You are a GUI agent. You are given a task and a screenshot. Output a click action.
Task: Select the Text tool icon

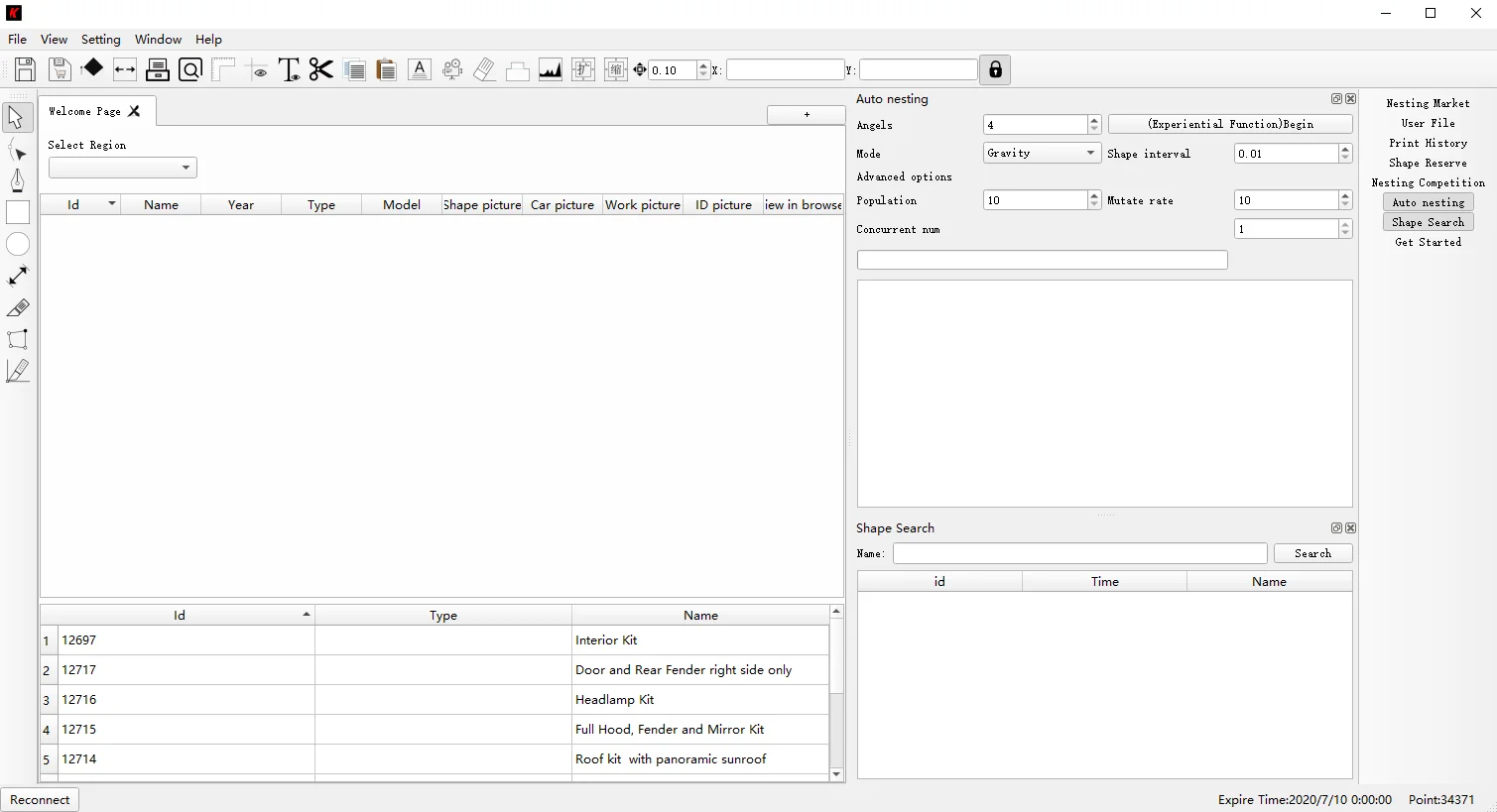coord(289,69)
